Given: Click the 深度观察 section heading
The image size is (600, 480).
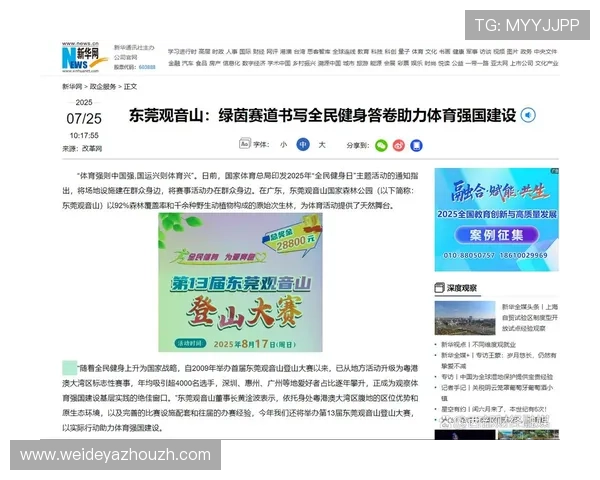Looking at the screenshot, I should coord(462,288).
